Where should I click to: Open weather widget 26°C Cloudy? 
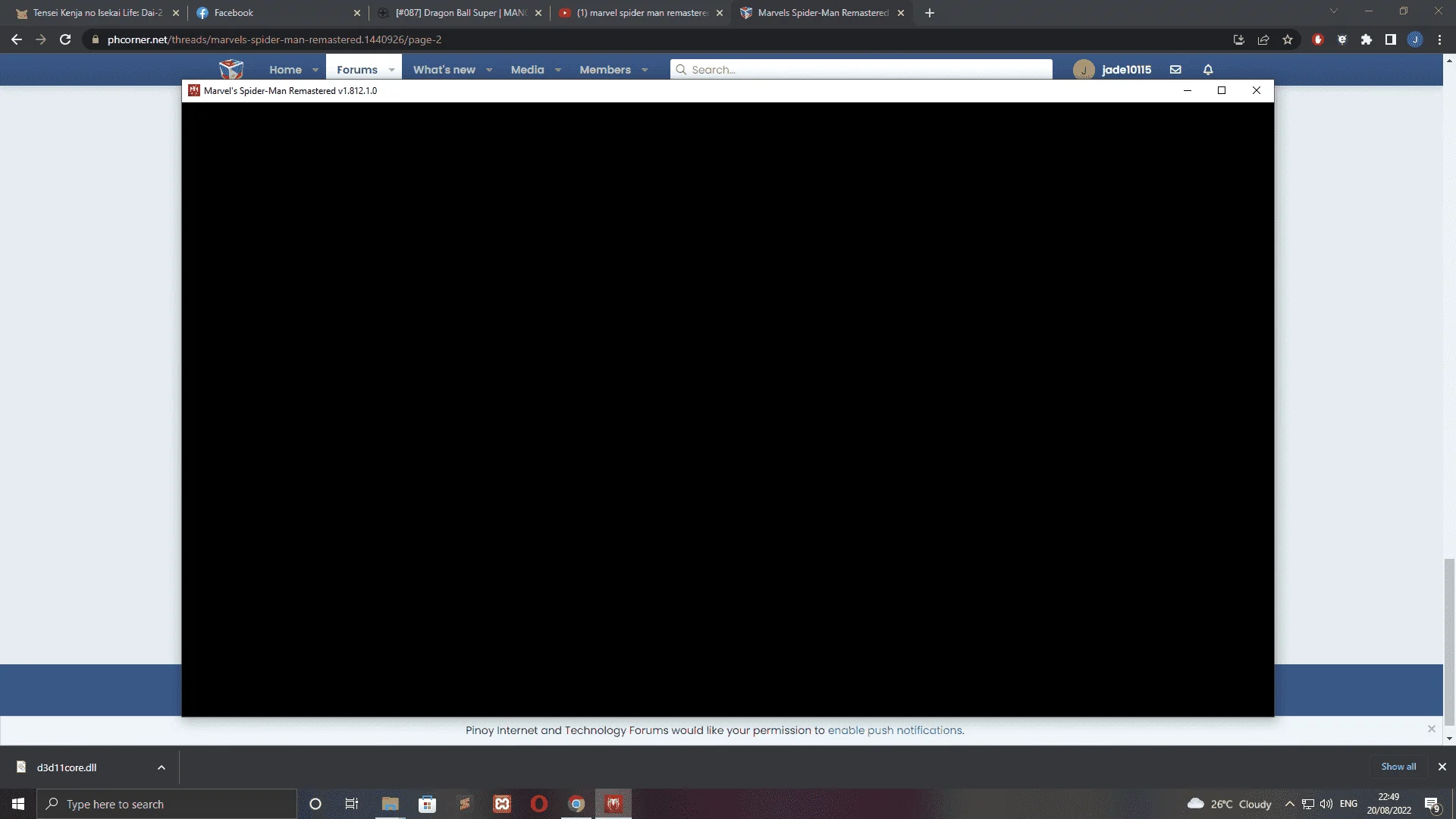tap(1229, 804)
